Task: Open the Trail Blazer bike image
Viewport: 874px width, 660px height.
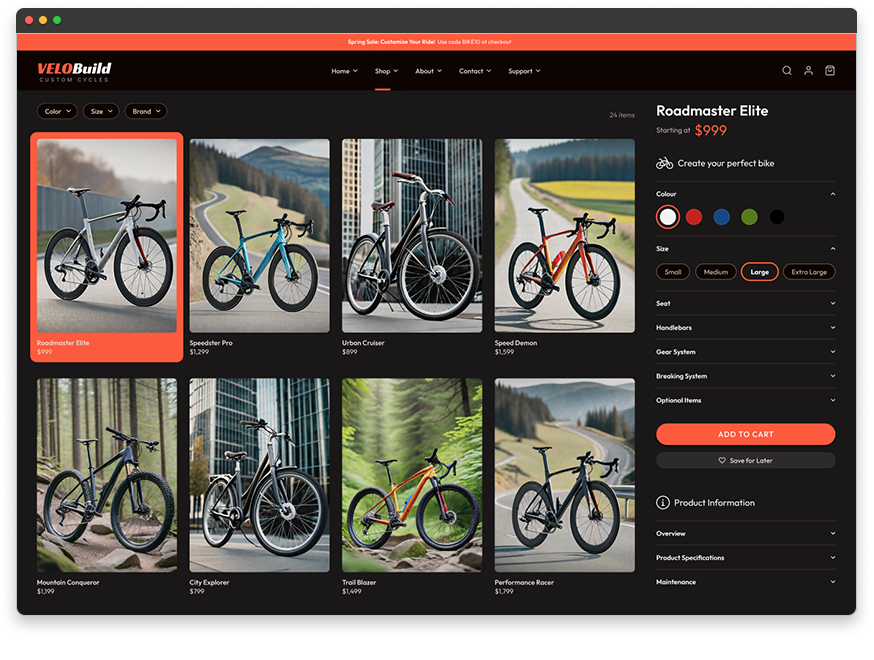Action: [x=412, y=475]
